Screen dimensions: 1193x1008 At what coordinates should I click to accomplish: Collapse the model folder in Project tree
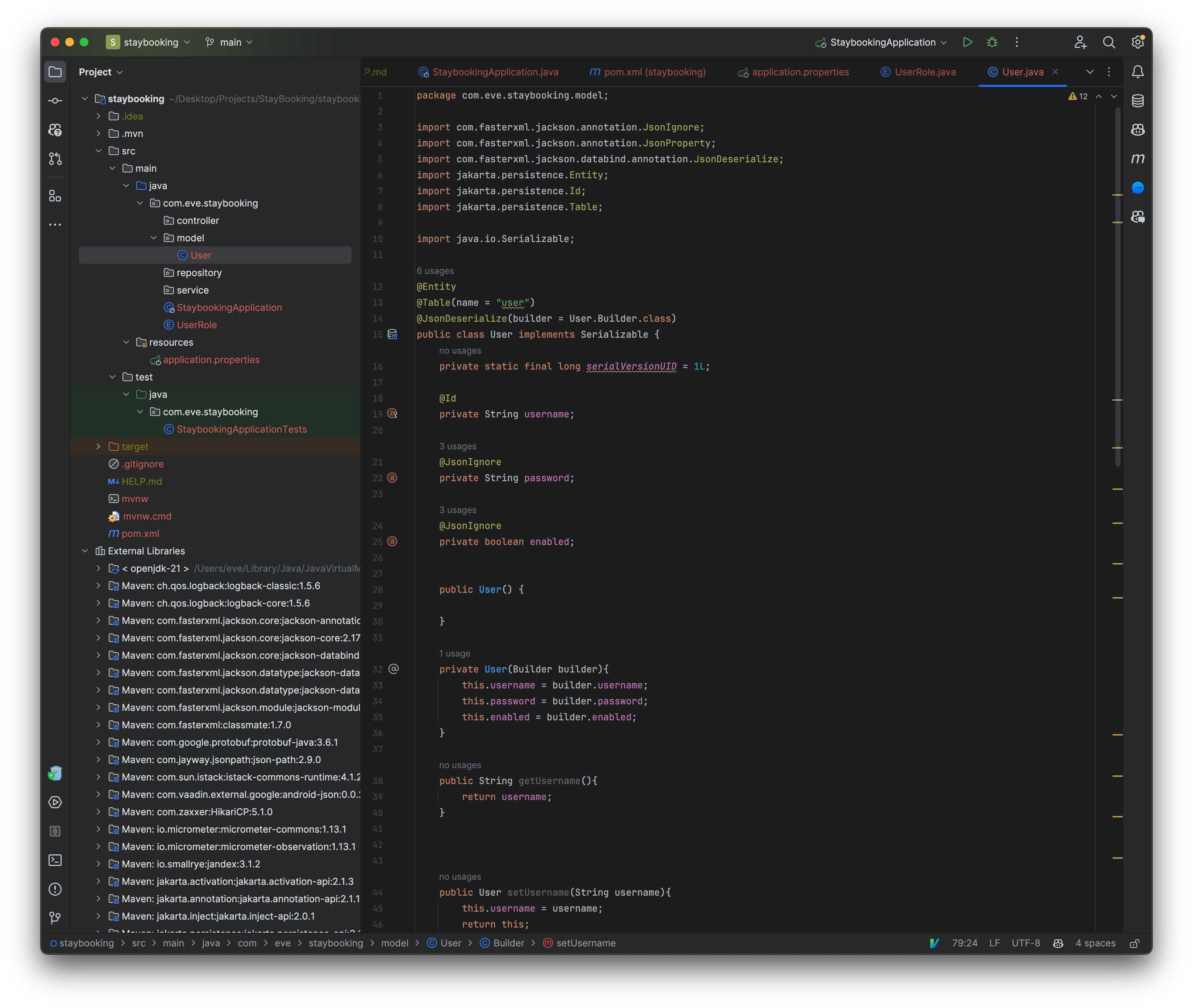pyautogui.click(x=153, y=238)
